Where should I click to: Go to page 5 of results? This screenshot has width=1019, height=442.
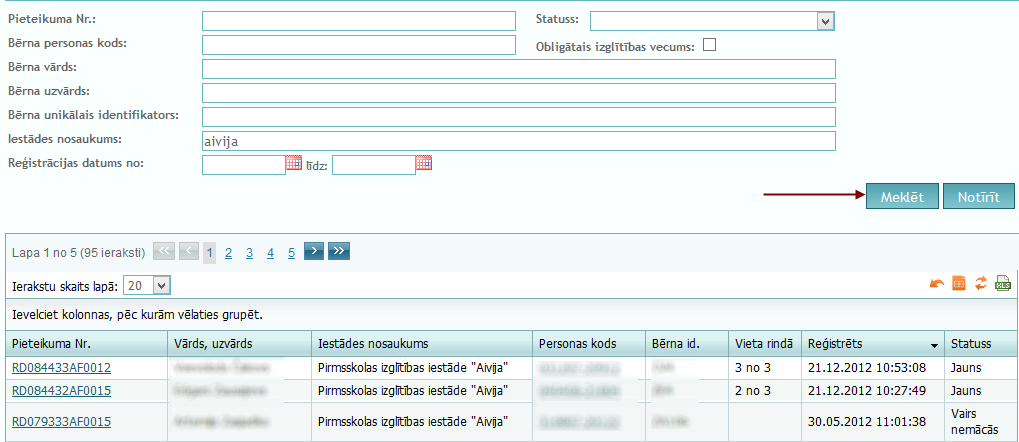[291, 253]
